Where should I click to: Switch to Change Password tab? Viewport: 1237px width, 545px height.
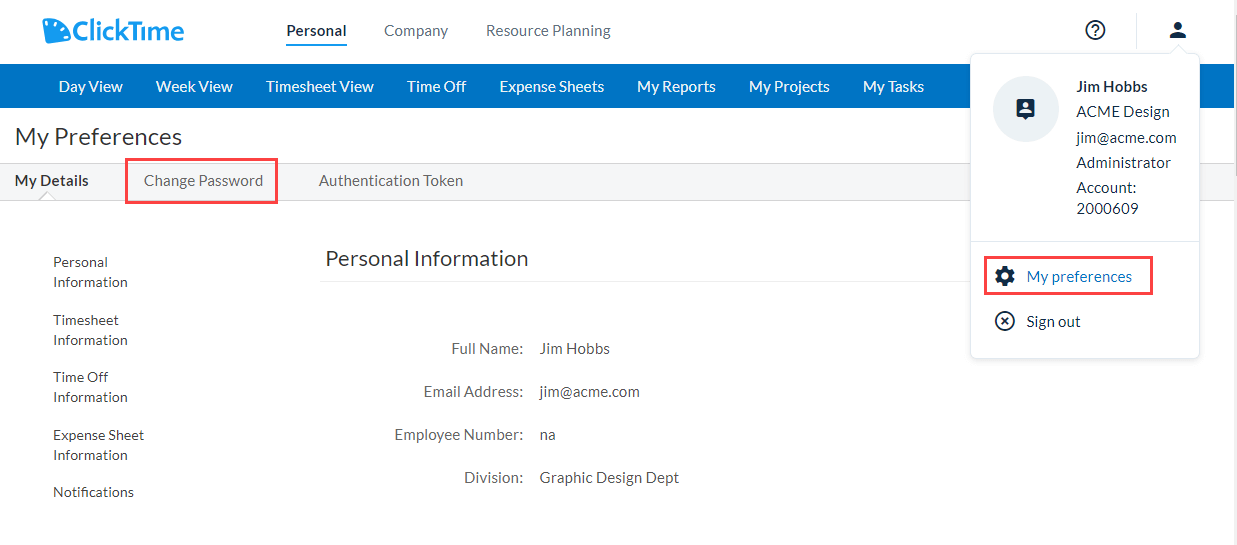[203, 181]
